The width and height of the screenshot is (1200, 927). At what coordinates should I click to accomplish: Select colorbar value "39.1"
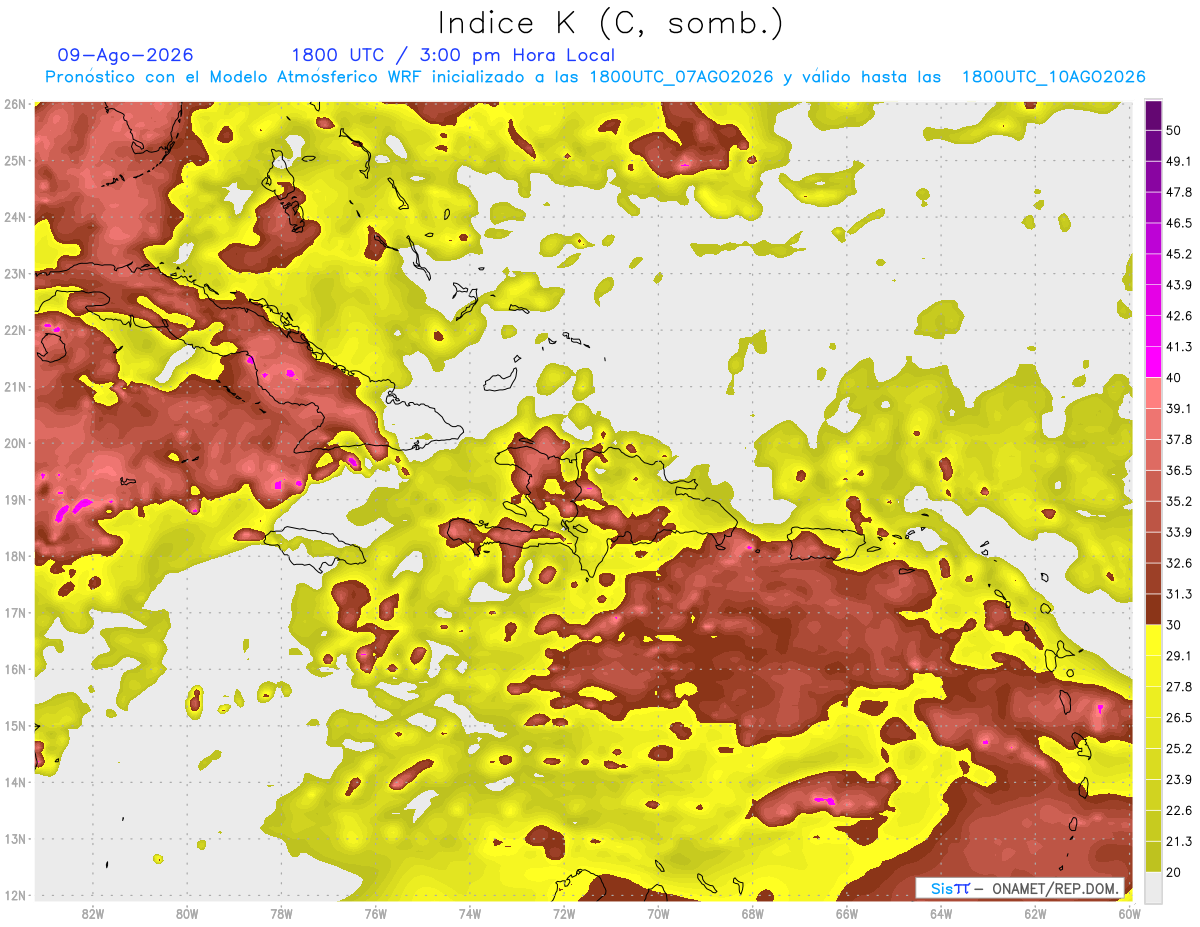[x=1179, y=408]
